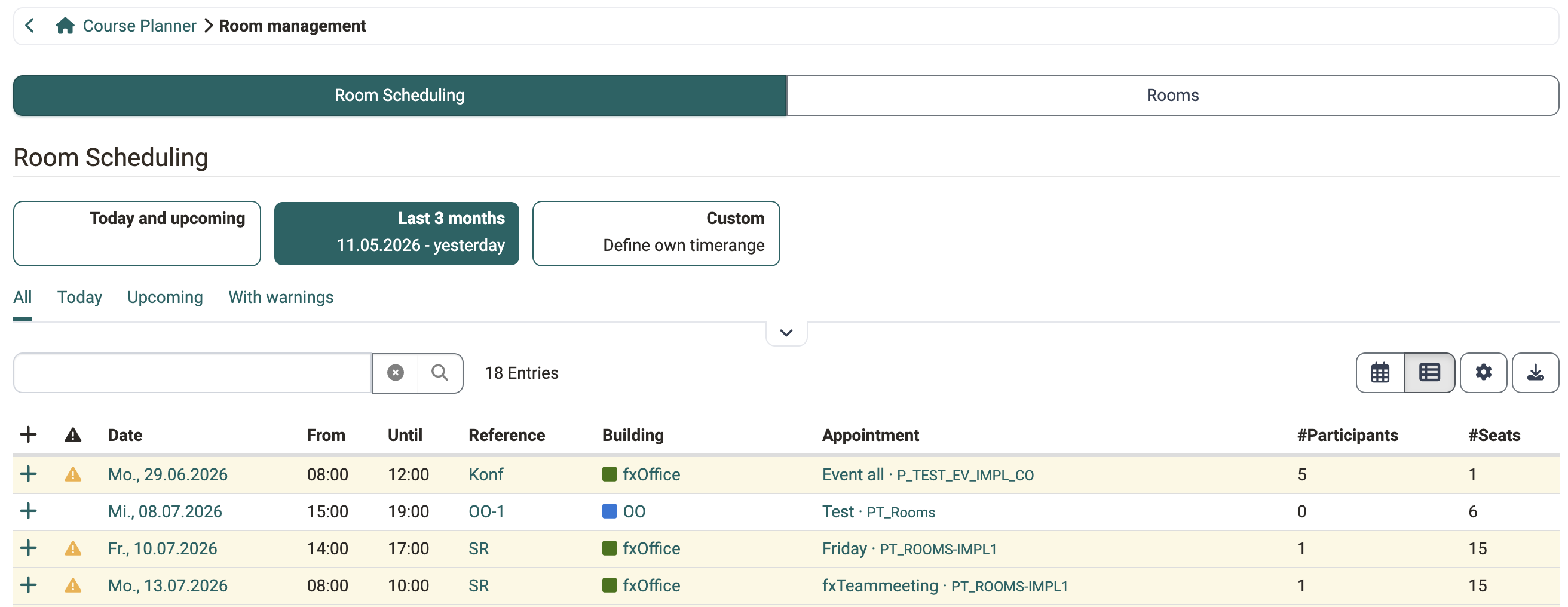Click blue swatch of OO building
Viewport: 1568px width, 607px height.
pyautogui.click(x=610, y=511)
